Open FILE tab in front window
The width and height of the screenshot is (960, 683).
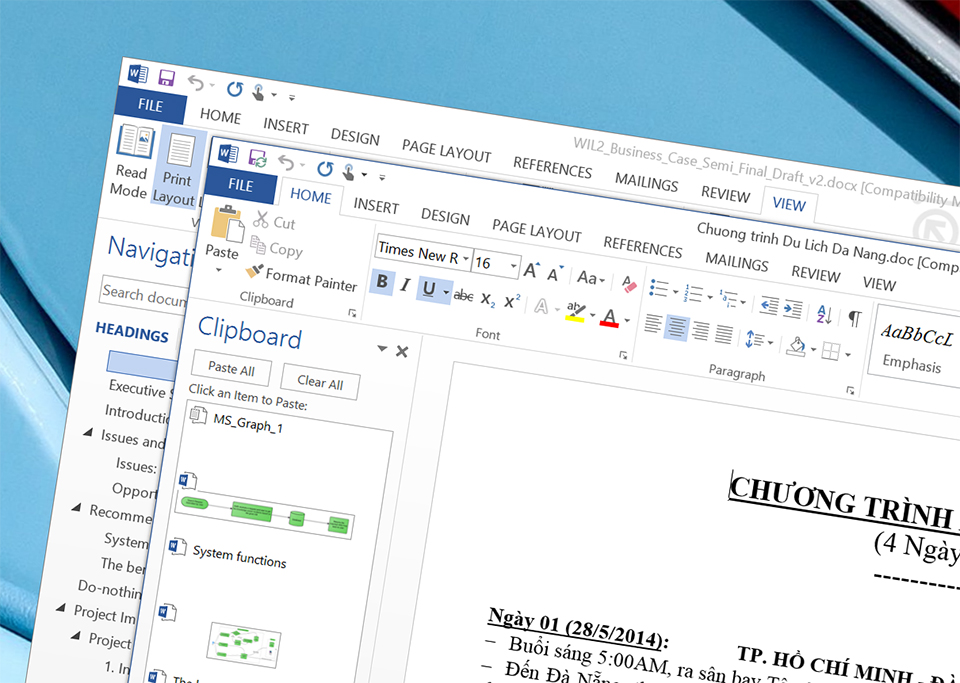[240, 185]
